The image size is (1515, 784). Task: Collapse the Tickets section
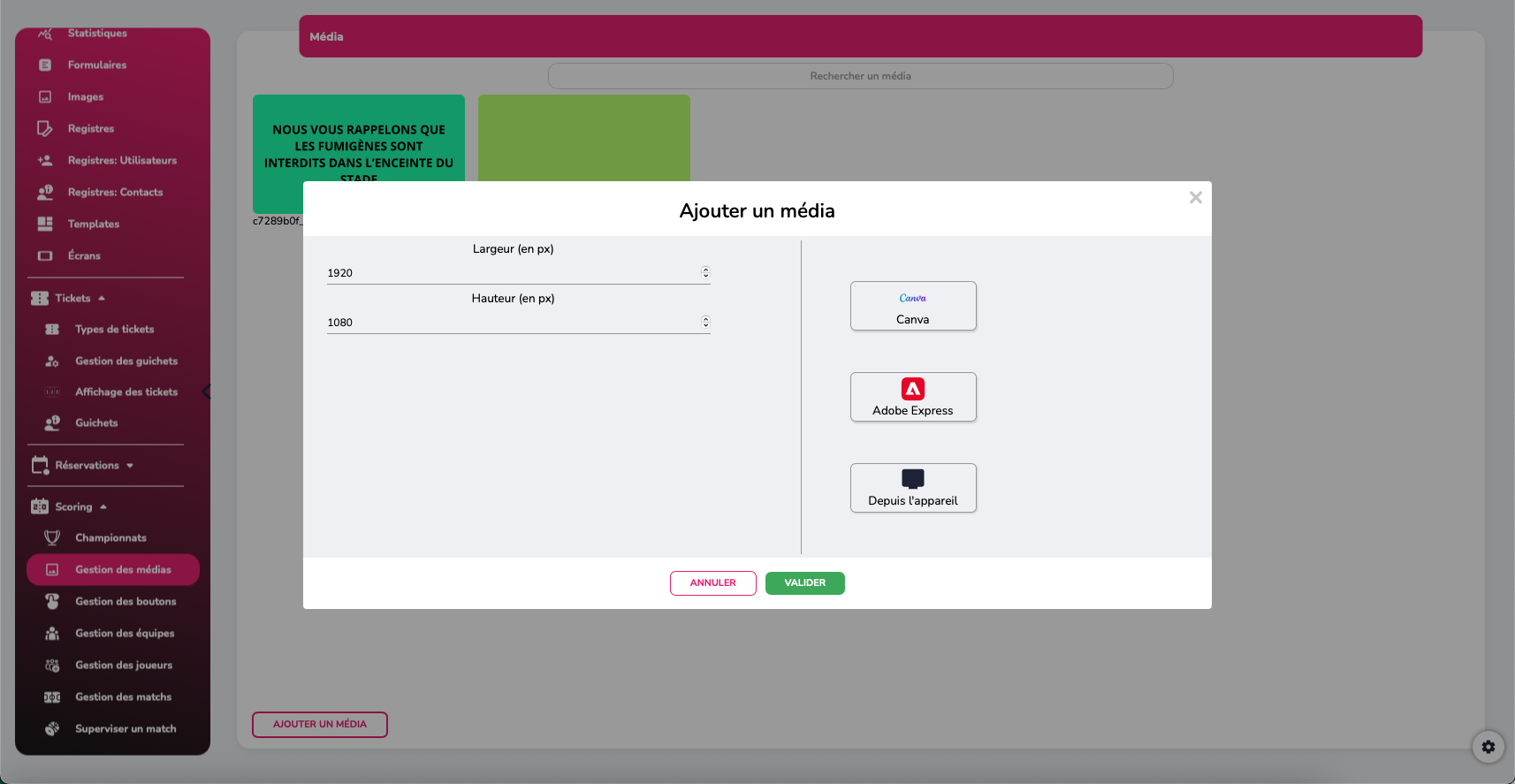102,299
